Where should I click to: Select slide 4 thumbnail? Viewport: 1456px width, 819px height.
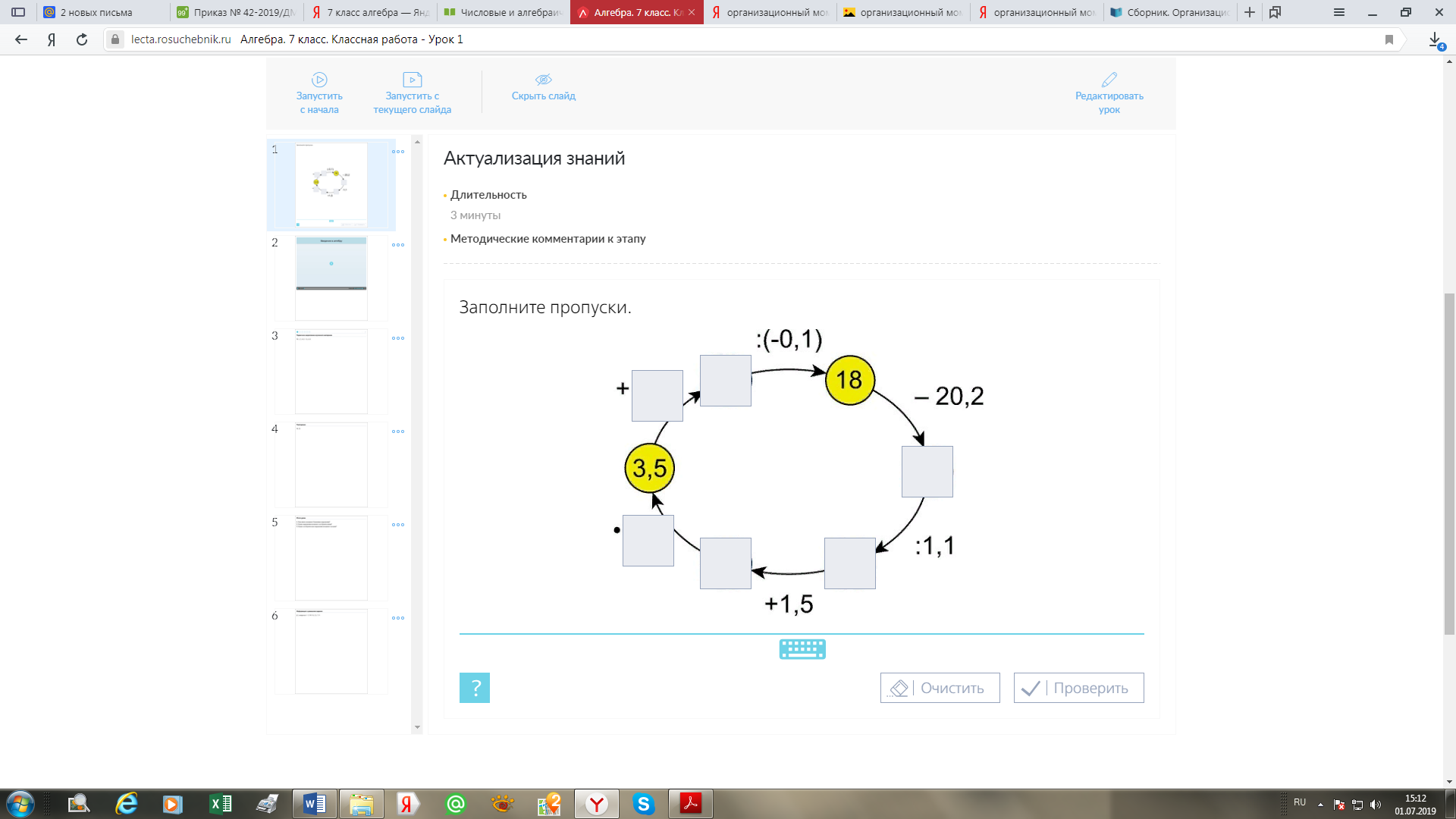331,465
